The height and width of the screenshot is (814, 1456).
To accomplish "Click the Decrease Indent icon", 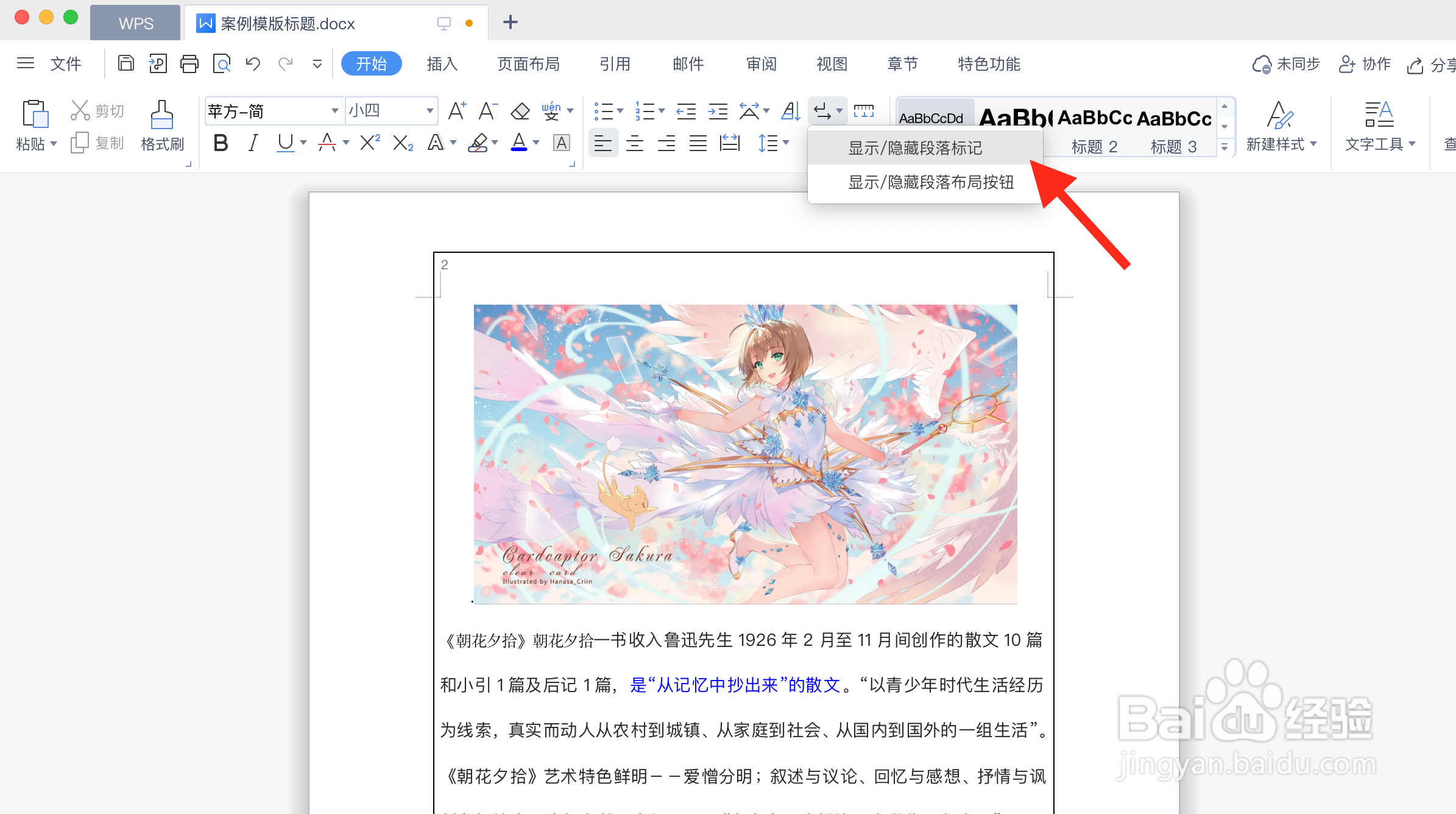I will click(x=687, y=111).
